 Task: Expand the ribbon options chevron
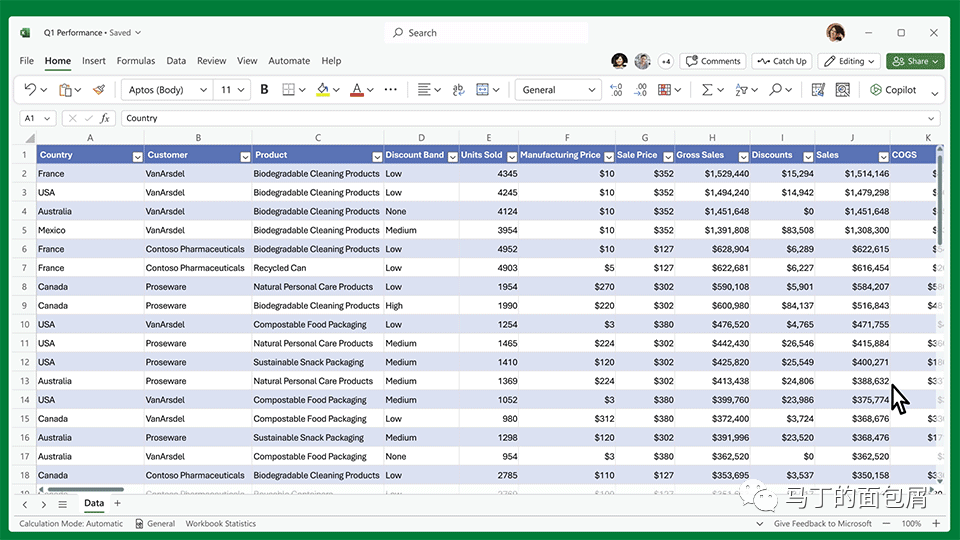click(935, 94)
